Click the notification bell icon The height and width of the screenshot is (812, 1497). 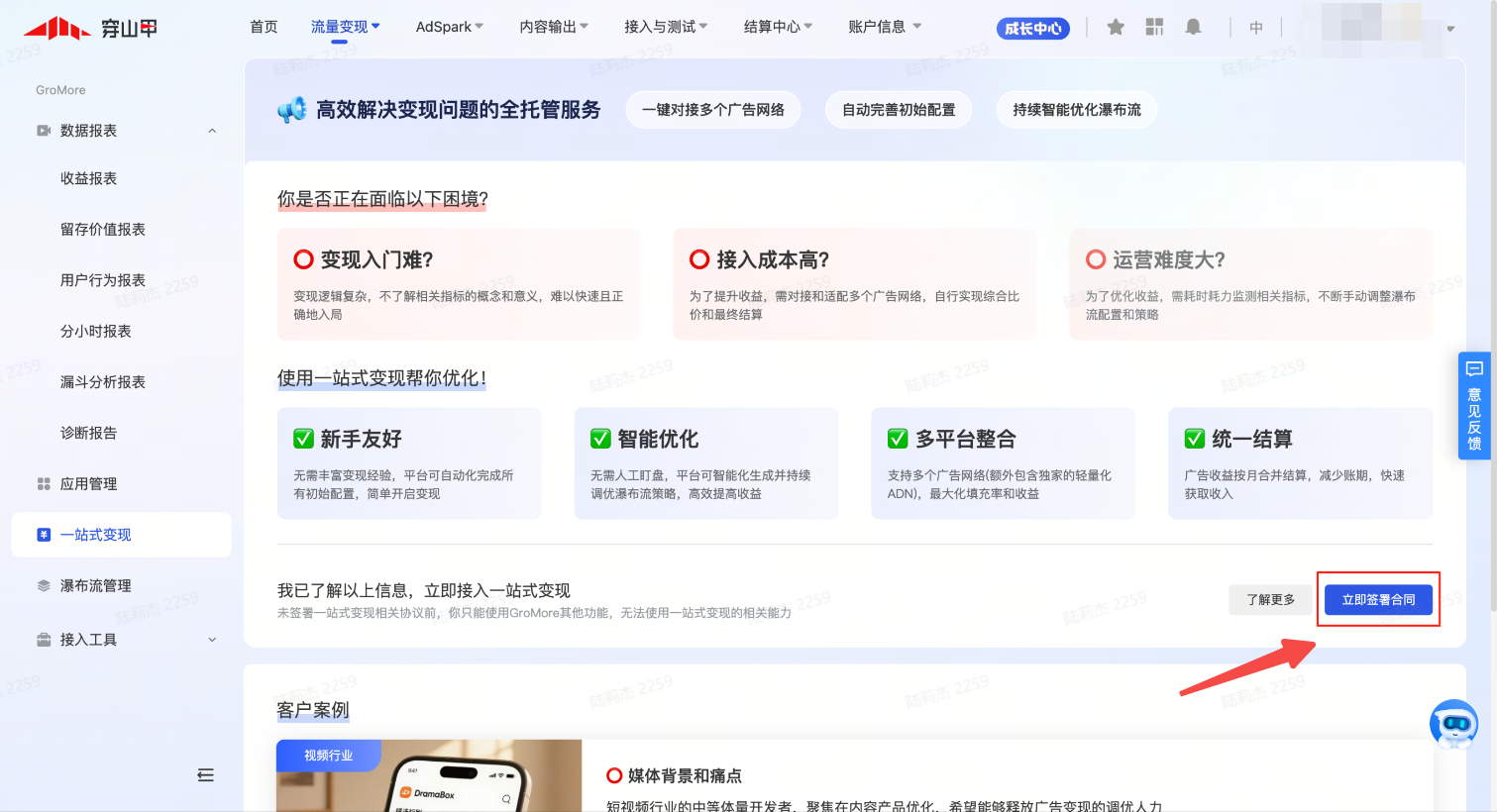(x=1193, y=28)
